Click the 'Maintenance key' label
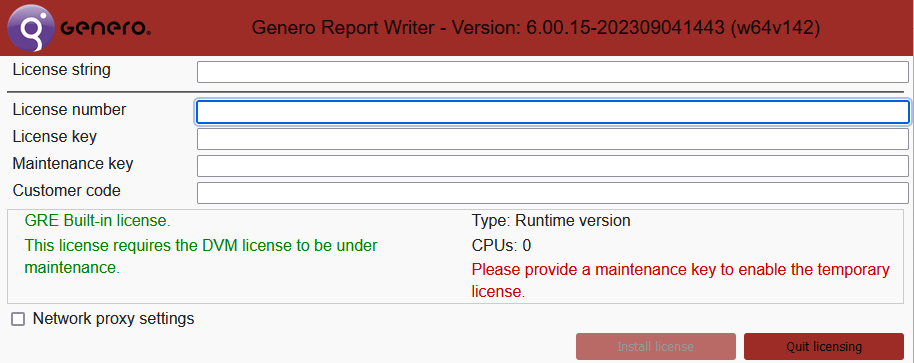914x363 pixels. coord(73,164)
